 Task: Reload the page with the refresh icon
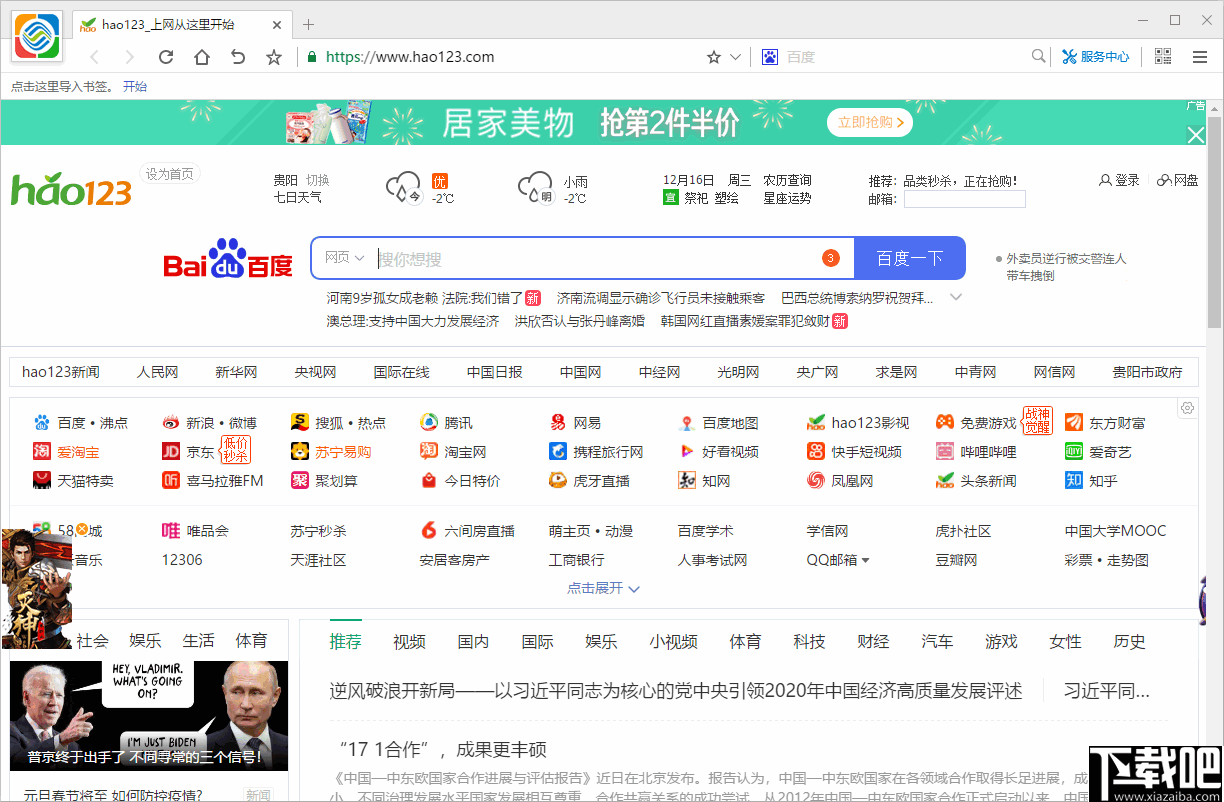pyautogui.click(x=166, y=57)
